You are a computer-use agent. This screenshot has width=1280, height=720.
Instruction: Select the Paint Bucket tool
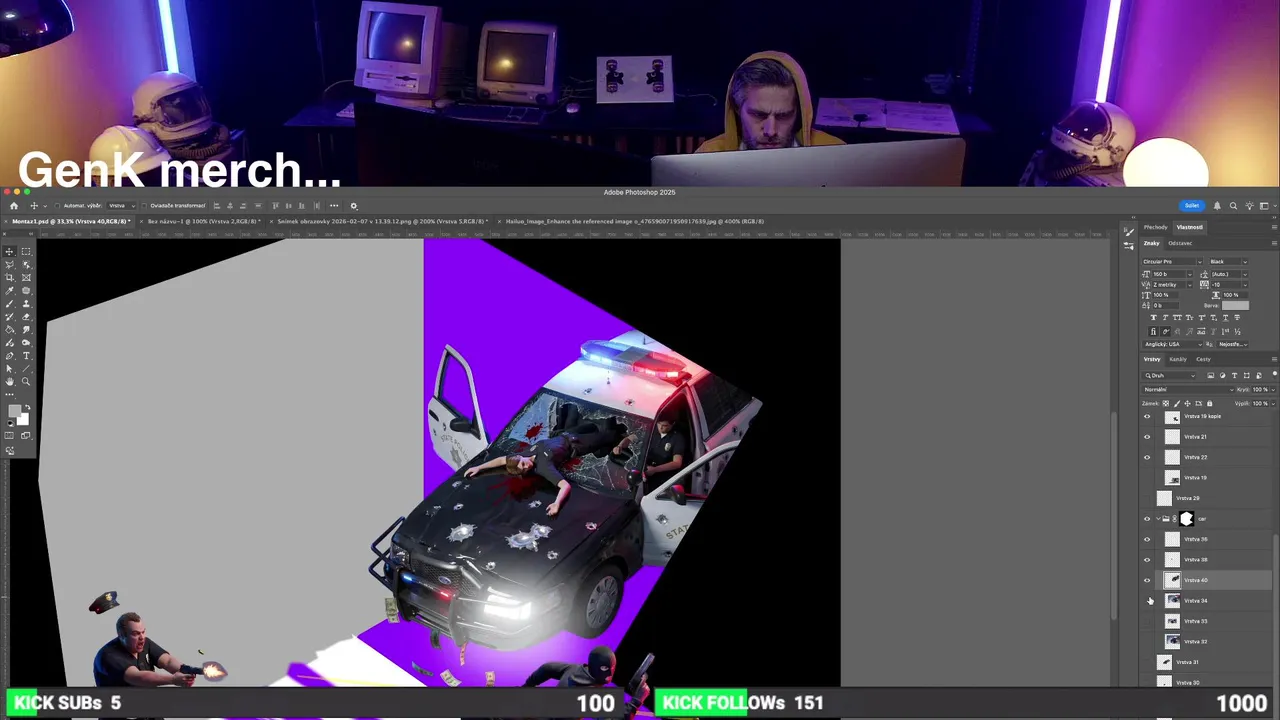9,330
